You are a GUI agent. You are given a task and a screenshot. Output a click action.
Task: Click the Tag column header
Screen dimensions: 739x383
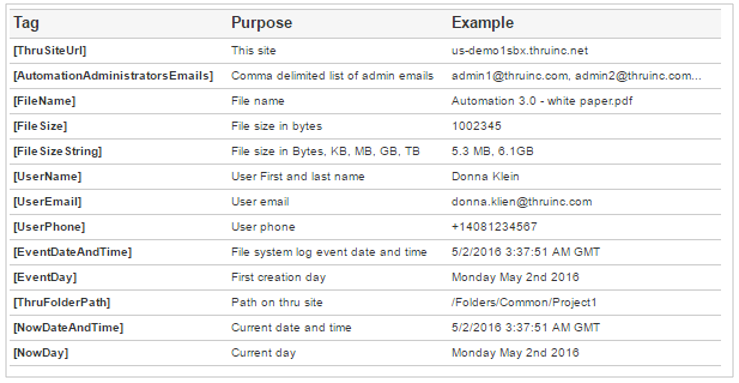pyautogui.click(x=26, y=23)
